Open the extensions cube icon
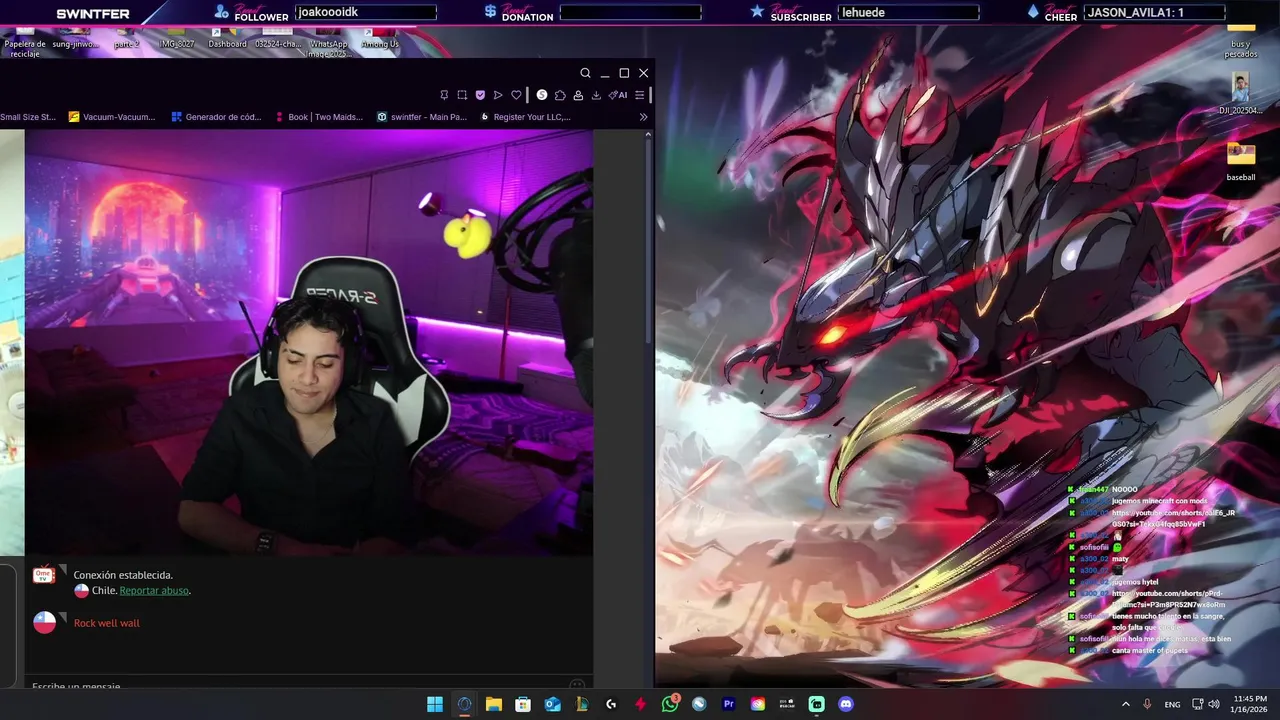Screen dimensions: 1280x720 pos(560,95)
